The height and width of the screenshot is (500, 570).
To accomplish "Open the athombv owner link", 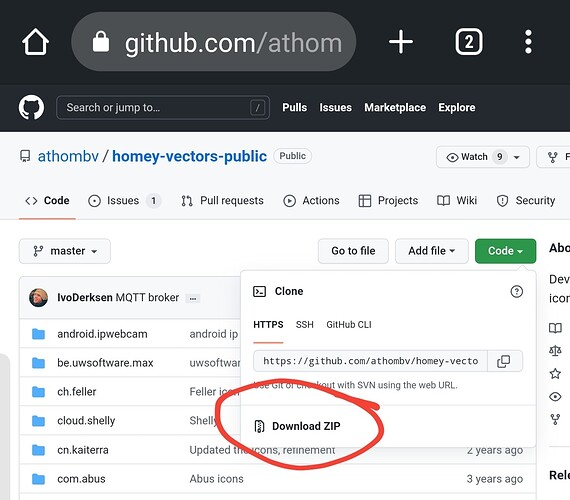I will click(x=68, y=156).
